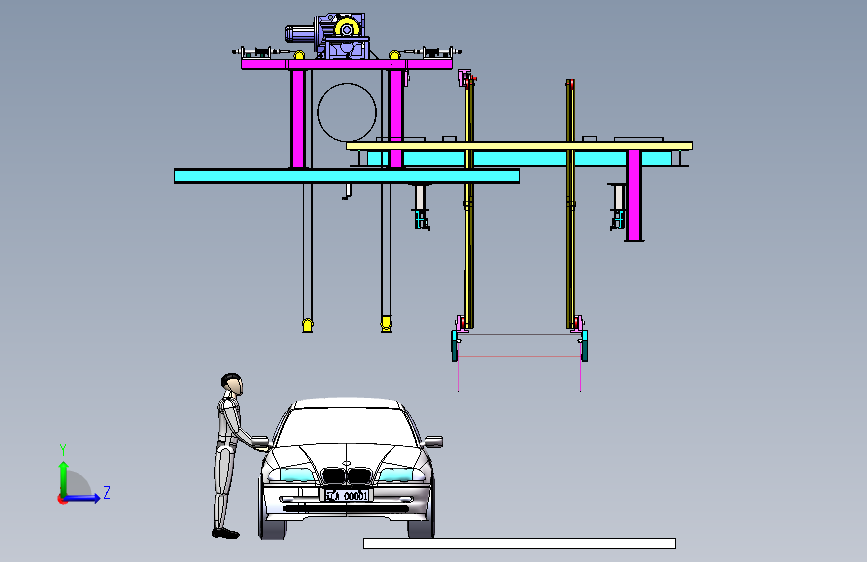Click the blue Z axis arrow

[x=83, y=498]
